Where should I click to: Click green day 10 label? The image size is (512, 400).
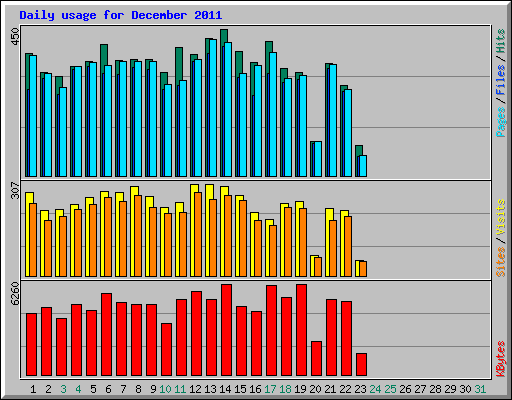[165, 389]
